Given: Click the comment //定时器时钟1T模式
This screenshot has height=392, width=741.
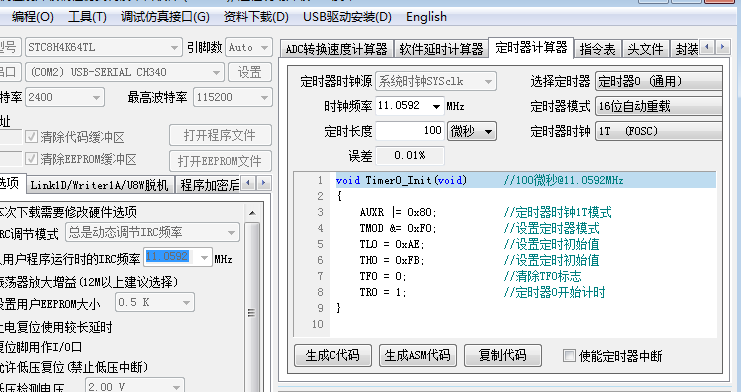Looking at the screenshot, I should coord(558,212).
